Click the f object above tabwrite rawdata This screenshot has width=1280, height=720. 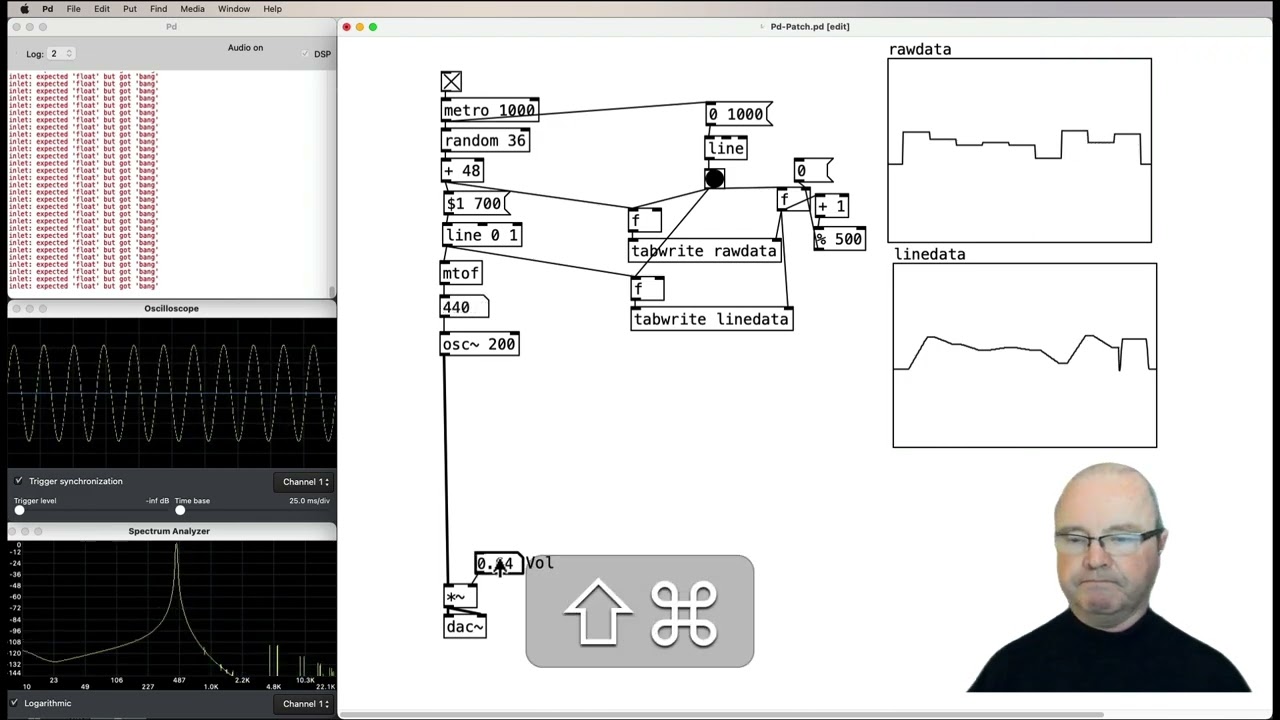coord(645,220)
